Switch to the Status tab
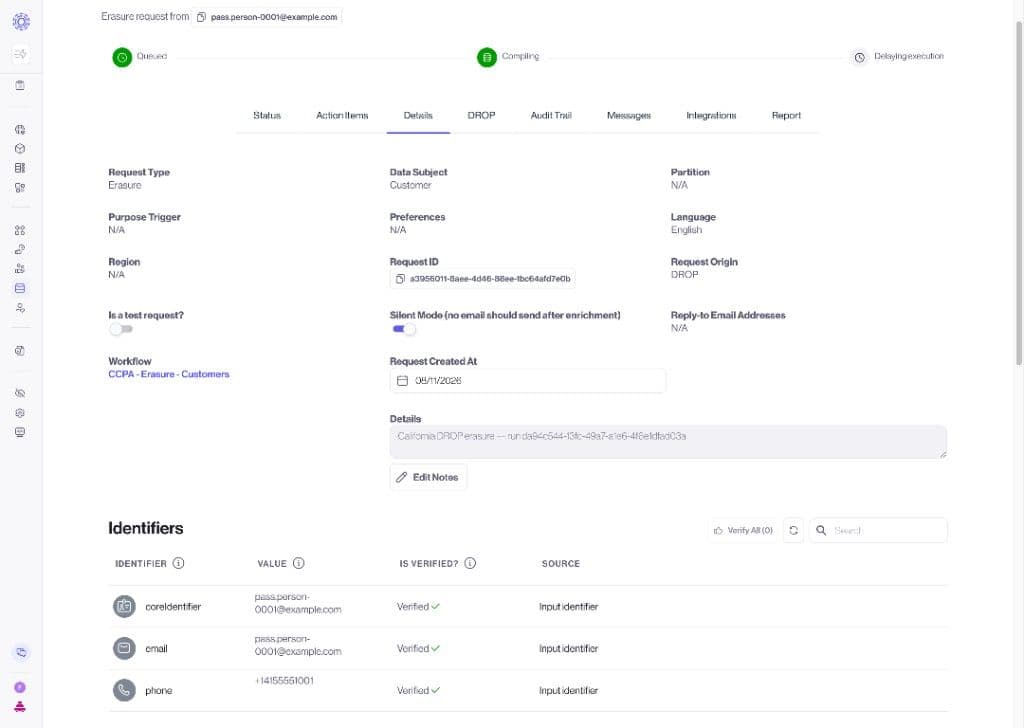The width and height of the screenshot is (1024, 728). point(267,116)
